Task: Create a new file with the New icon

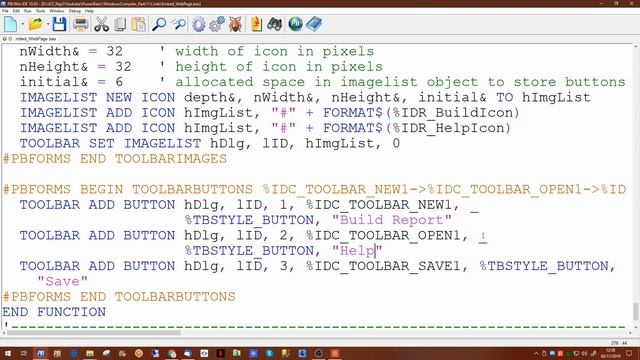Action: pyautogui.click(x=10, y=24)
